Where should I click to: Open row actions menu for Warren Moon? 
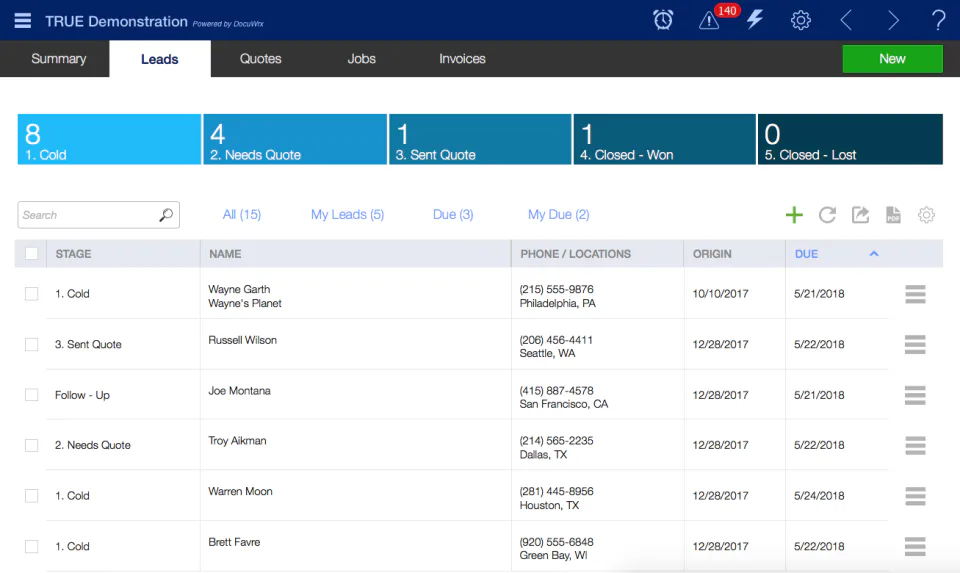915,496
